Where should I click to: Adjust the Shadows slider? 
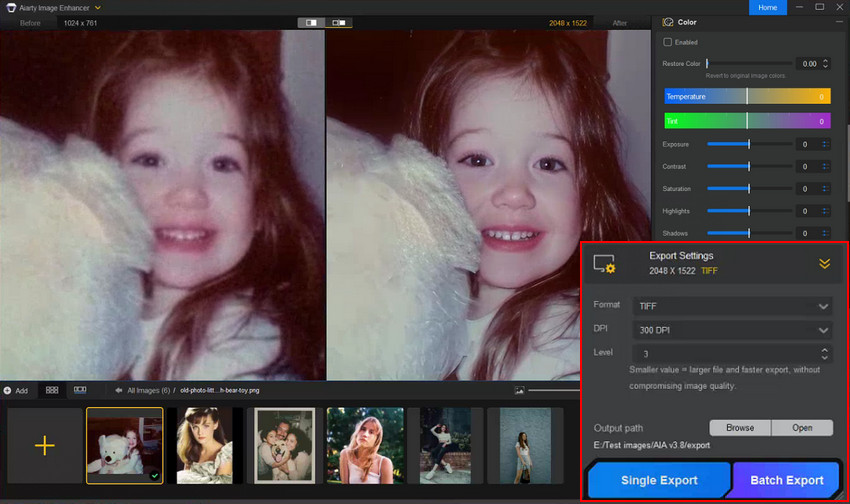pos(749,233)
